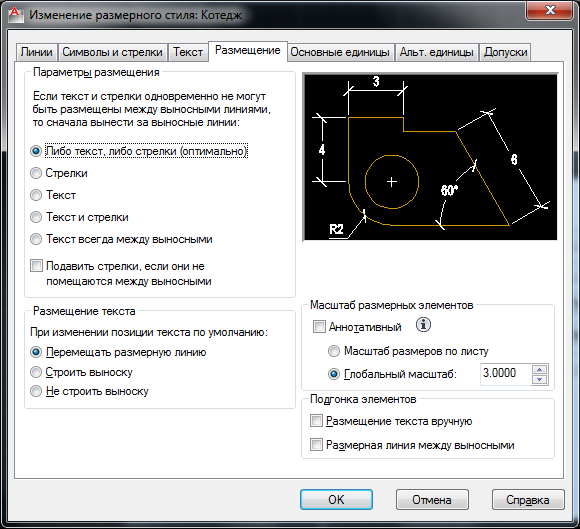Viewport: 580px width, 529px height.
Task: Open help via the Справка button
Action: point(528,500)
